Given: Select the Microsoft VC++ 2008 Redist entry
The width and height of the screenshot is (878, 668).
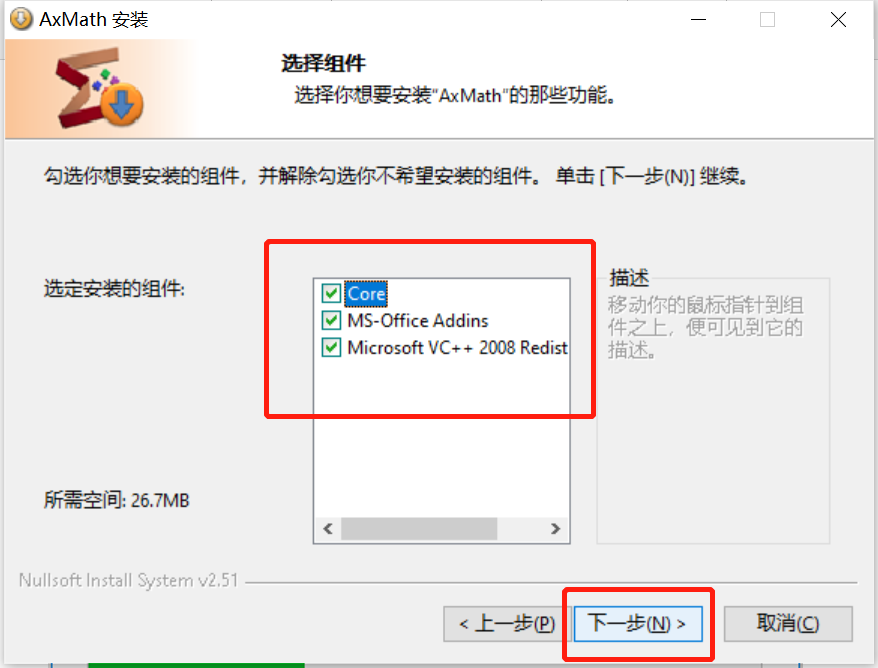Looking at the screenshot, I should click(x=457, y=347).
